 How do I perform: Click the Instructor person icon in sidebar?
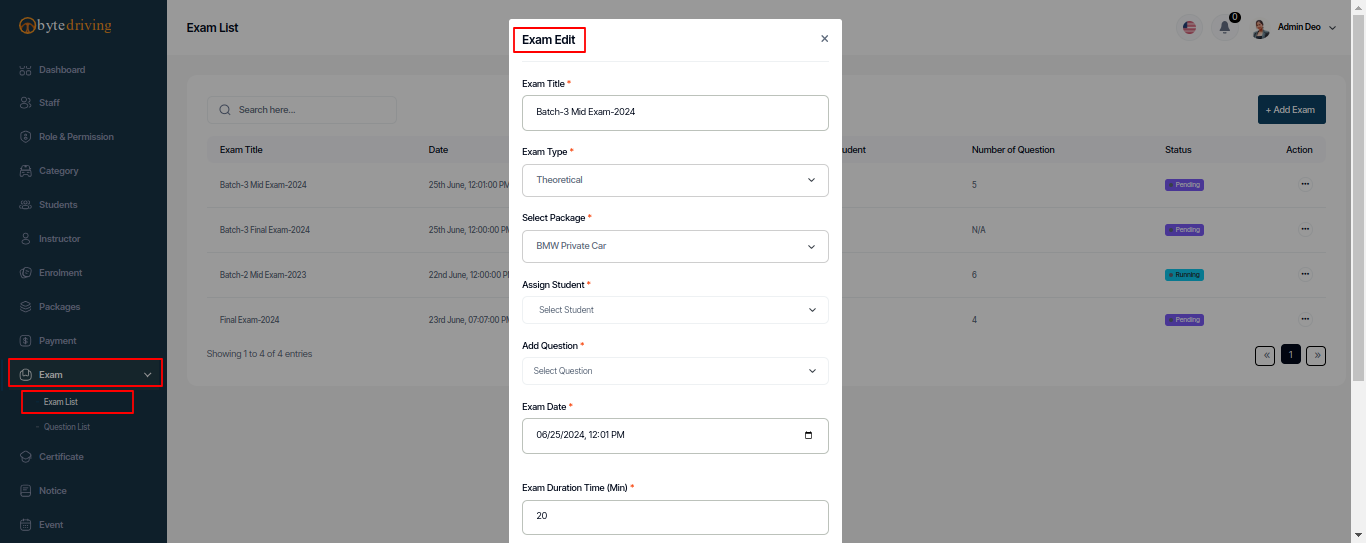[x=26, y=239]
